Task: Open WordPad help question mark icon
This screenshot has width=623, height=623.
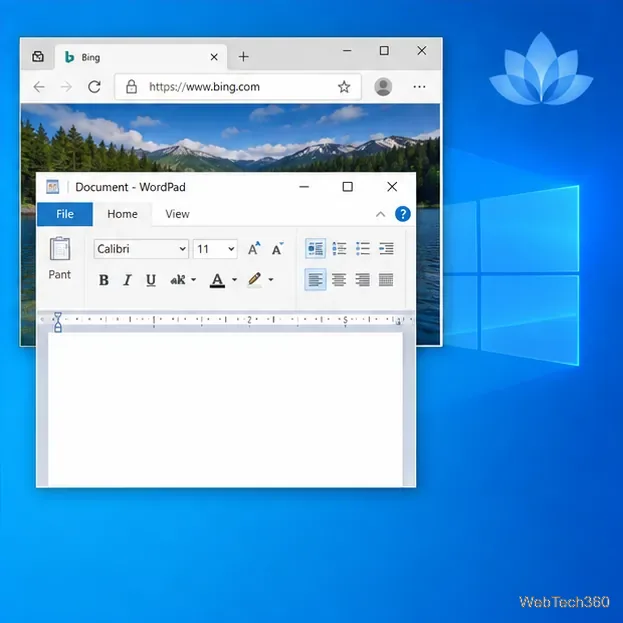Action: tap(402, 214)
